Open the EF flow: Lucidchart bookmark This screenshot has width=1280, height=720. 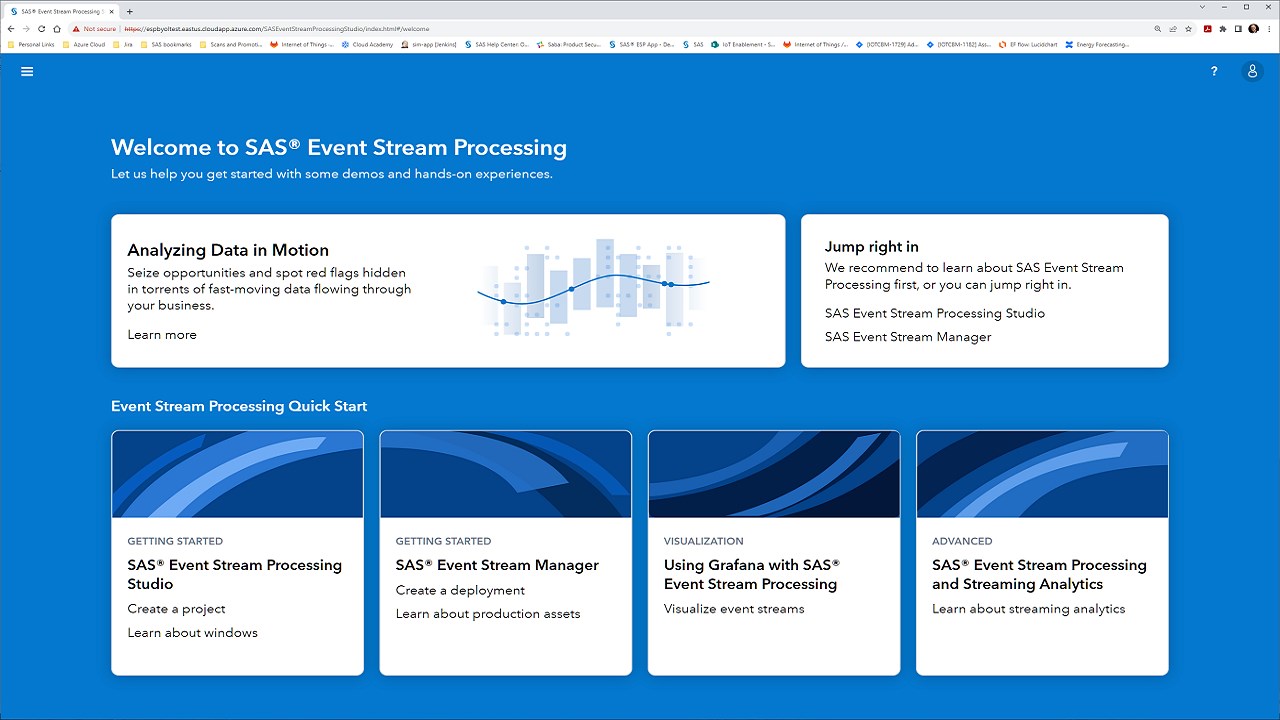1029,45
